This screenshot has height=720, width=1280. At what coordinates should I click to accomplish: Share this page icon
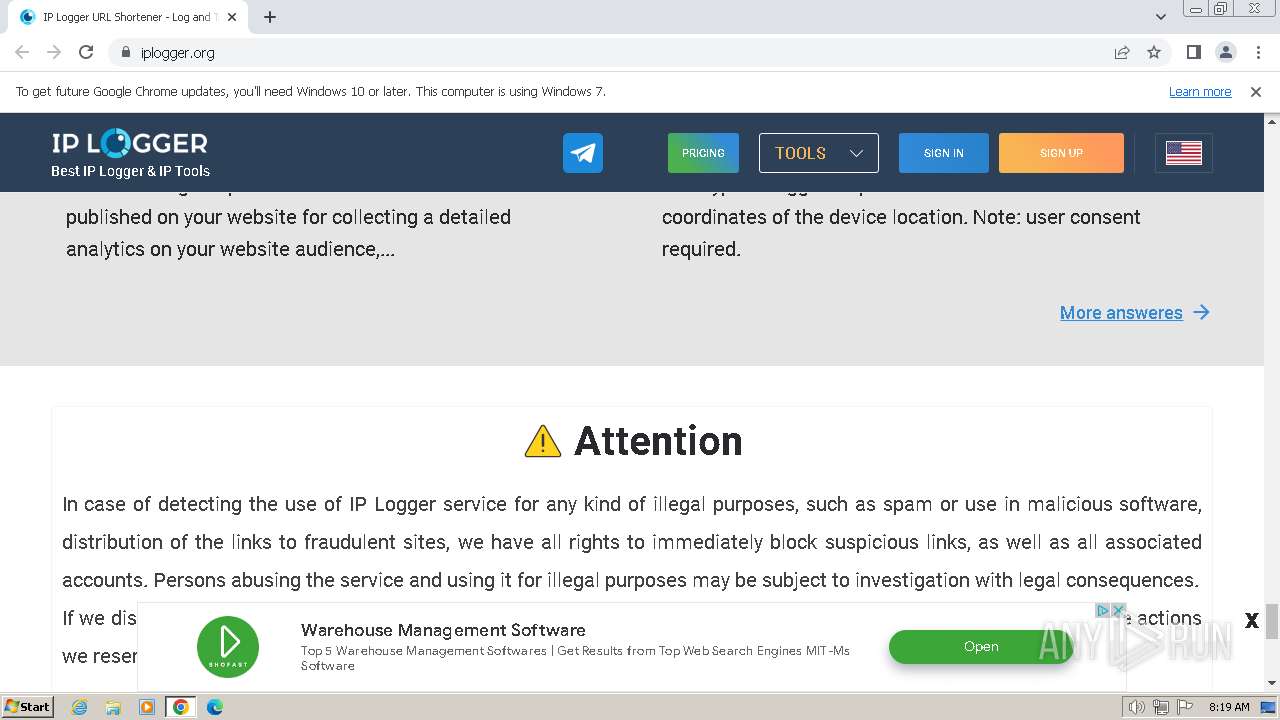(1122, 53)
